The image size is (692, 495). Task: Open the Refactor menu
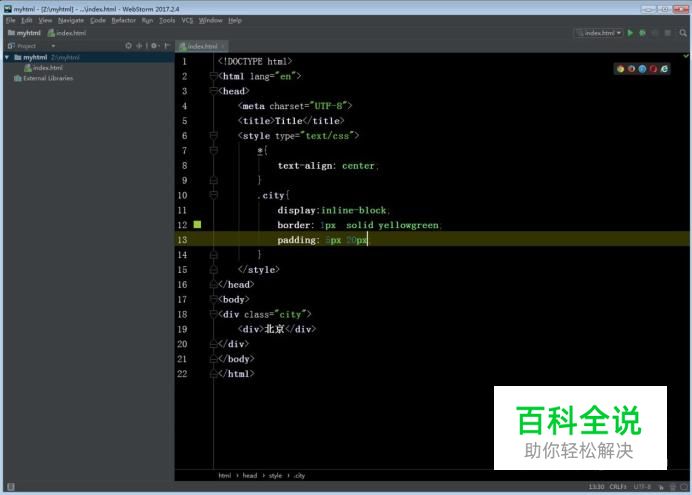pyautogui.click(x=124, y=20)
